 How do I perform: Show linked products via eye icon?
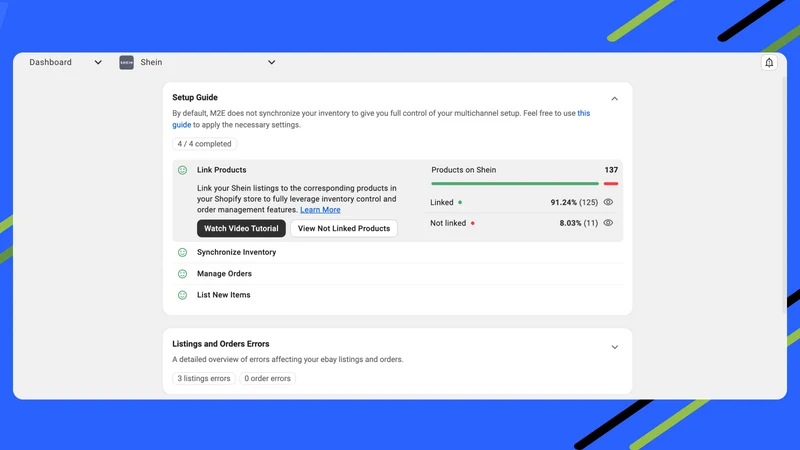[608, 202]
